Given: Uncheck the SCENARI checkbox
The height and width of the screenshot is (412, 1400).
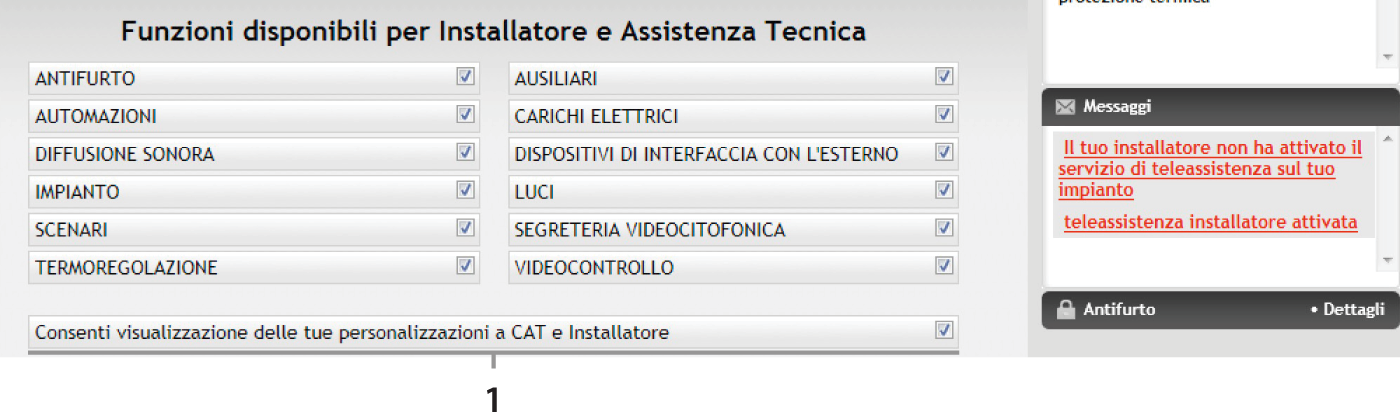Looking at the screenshot, I should coord(465,228).
